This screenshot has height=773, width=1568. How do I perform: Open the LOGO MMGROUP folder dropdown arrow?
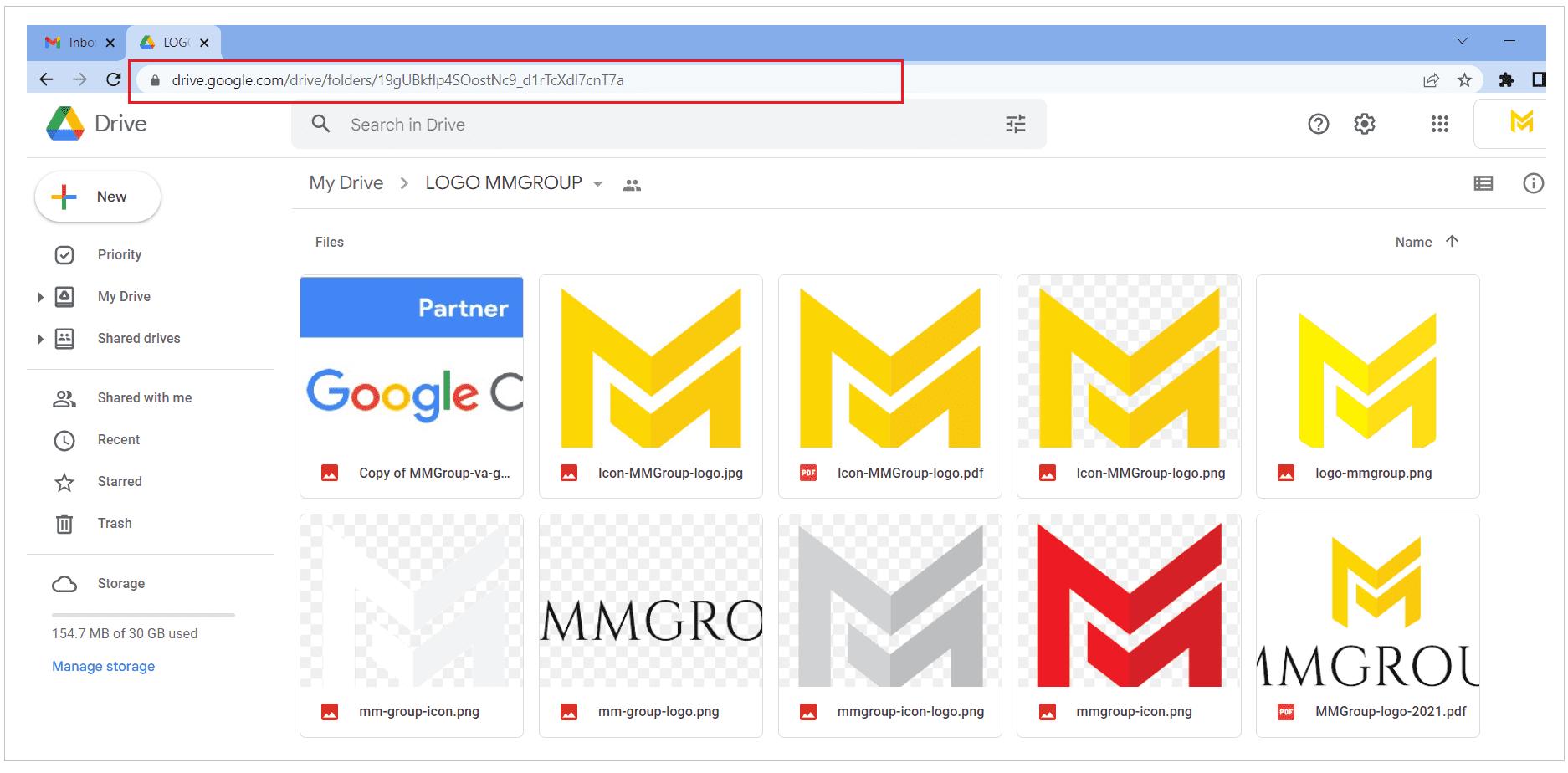(597, 184)
